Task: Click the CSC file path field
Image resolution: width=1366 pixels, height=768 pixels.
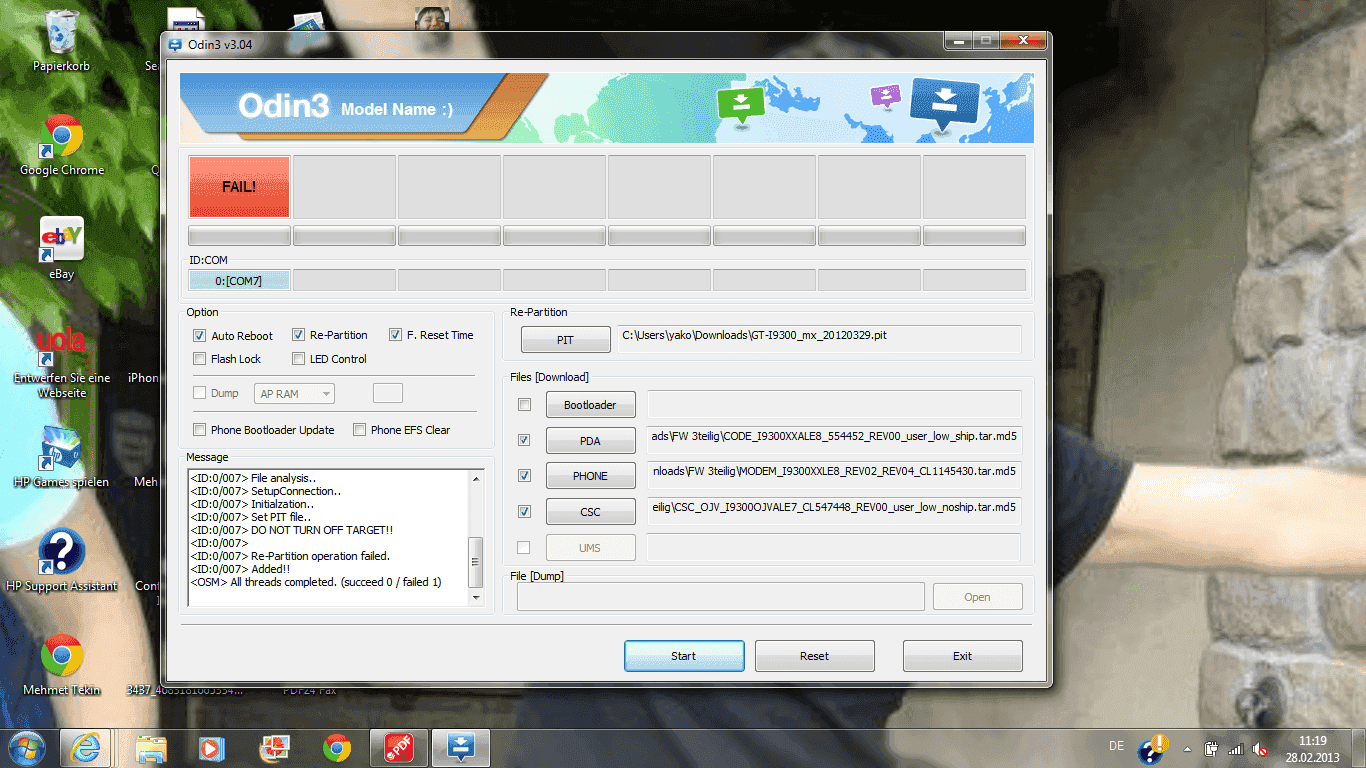Action: point(834,511)
